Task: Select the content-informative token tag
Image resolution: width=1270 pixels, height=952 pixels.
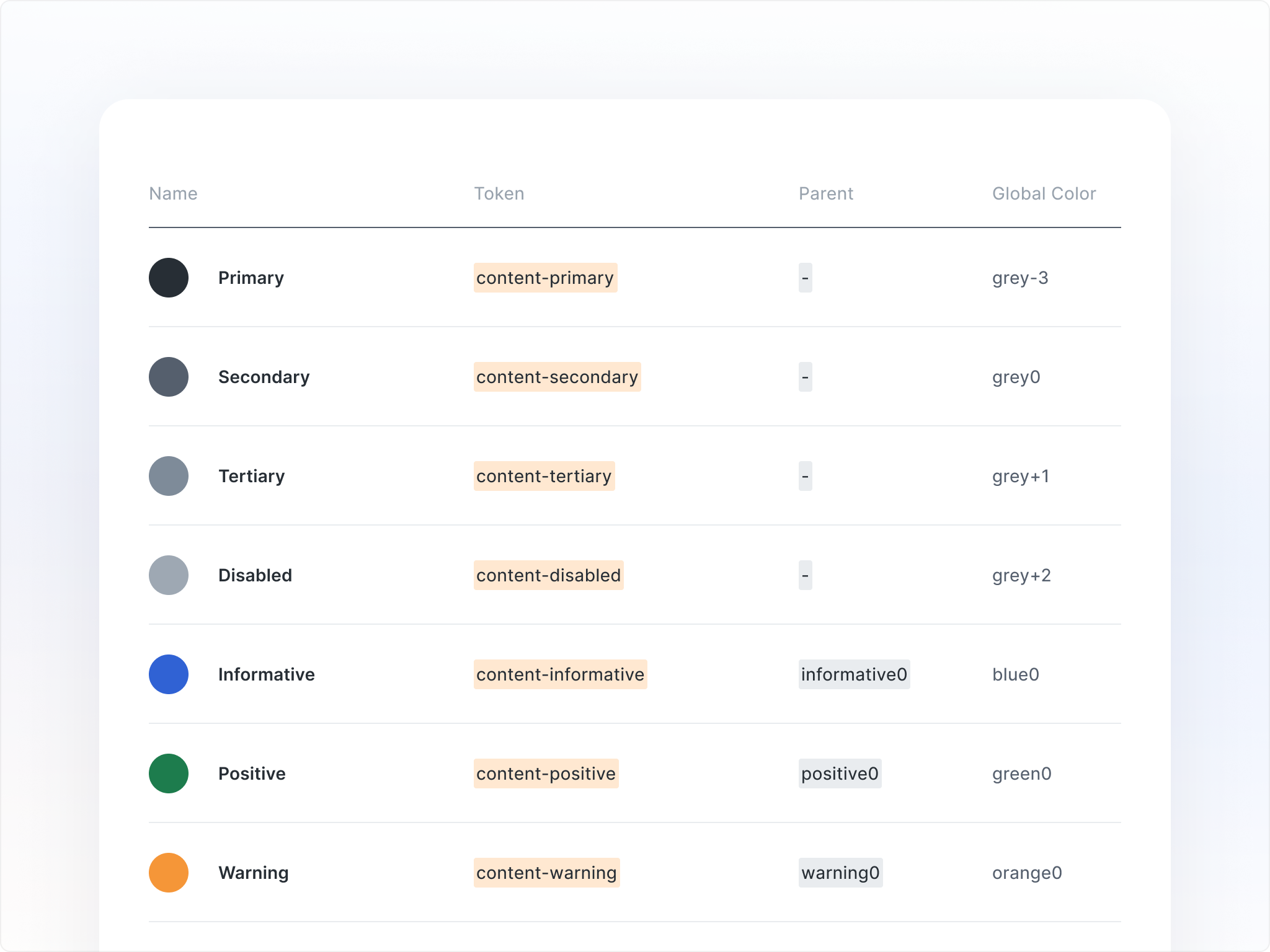Action: pyautogui.click(x=560, y=674)
